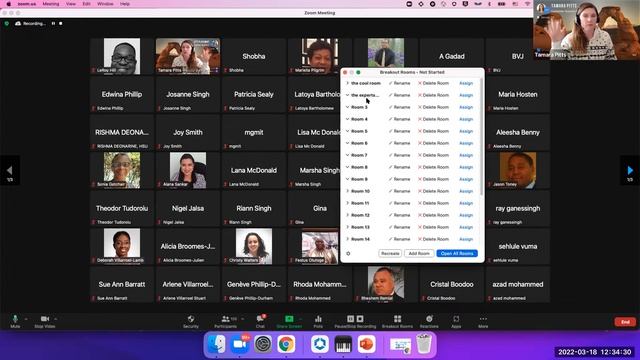The width and height of the screenshot is (640, 360).
Task: Open the piano keyboard app in Dock
Action: coord(343,344)
